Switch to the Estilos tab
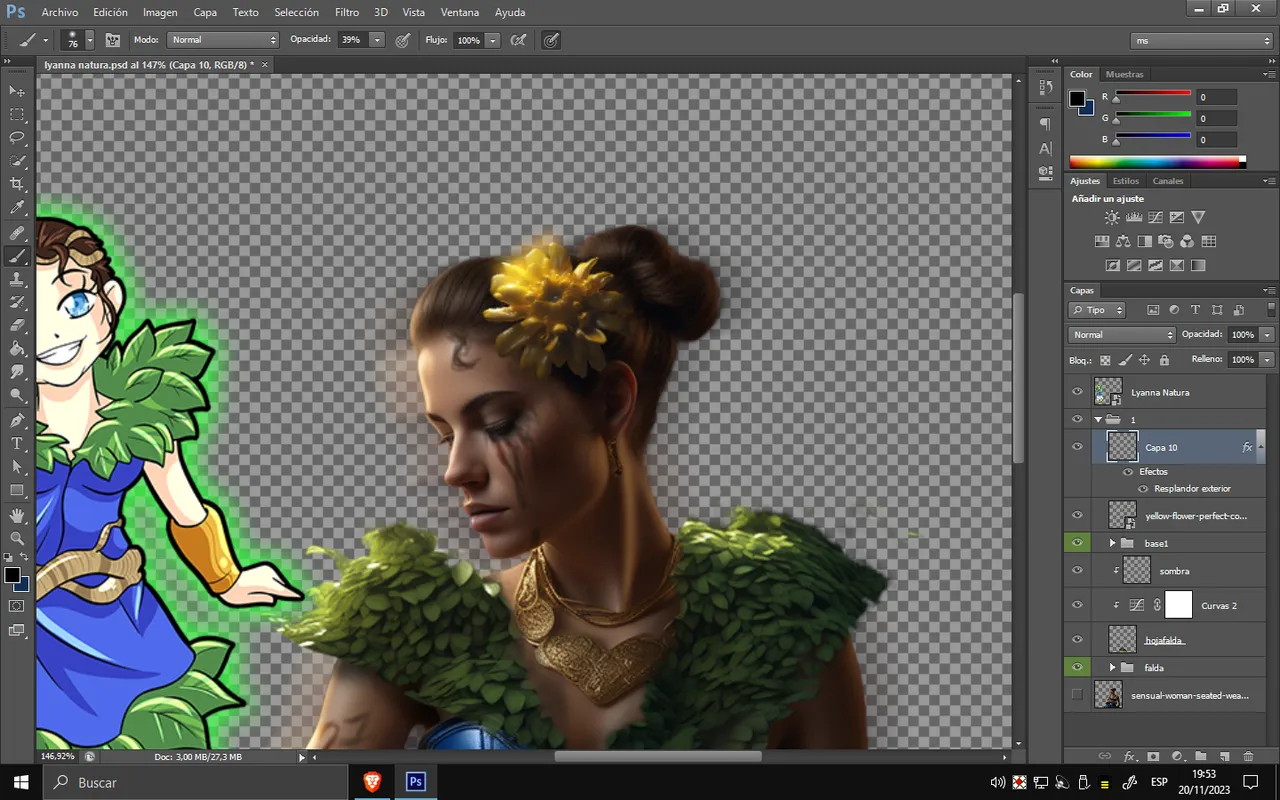1280x800 pixels. coord(1126,181)
